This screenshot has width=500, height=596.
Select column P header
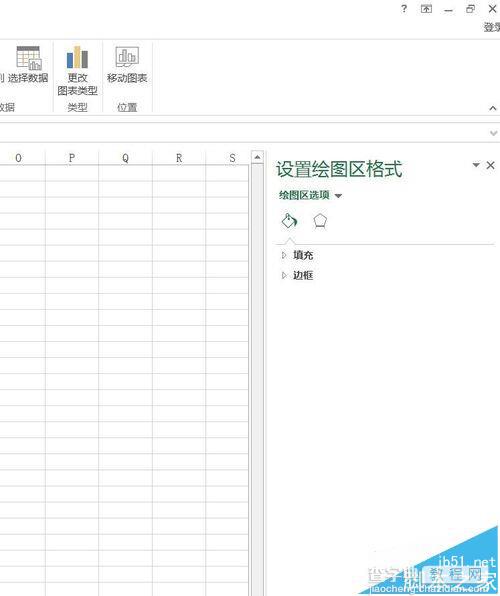72,158
